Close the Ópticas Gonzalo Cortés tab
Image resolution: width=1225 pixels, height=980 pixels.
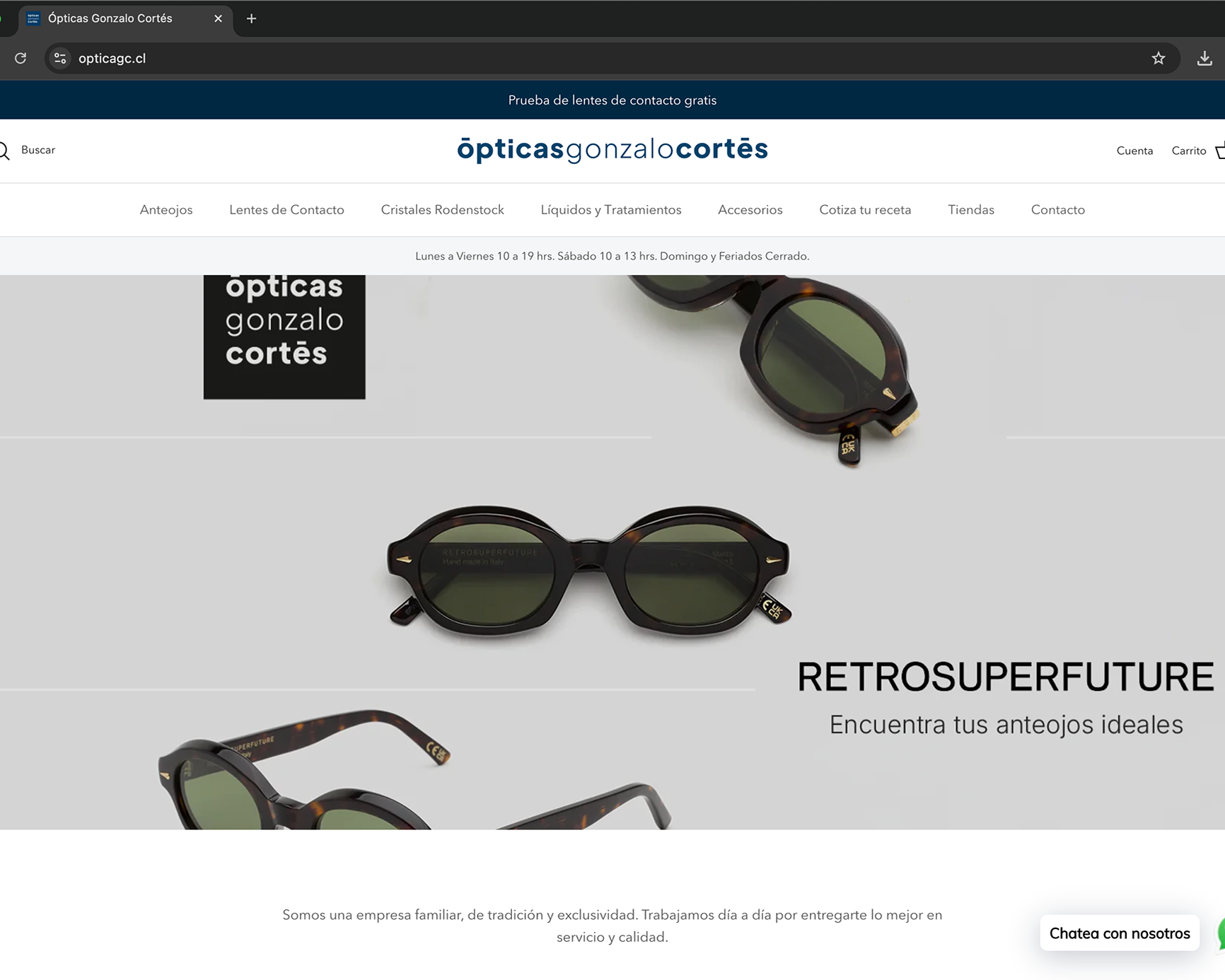[x=218, y=18]
